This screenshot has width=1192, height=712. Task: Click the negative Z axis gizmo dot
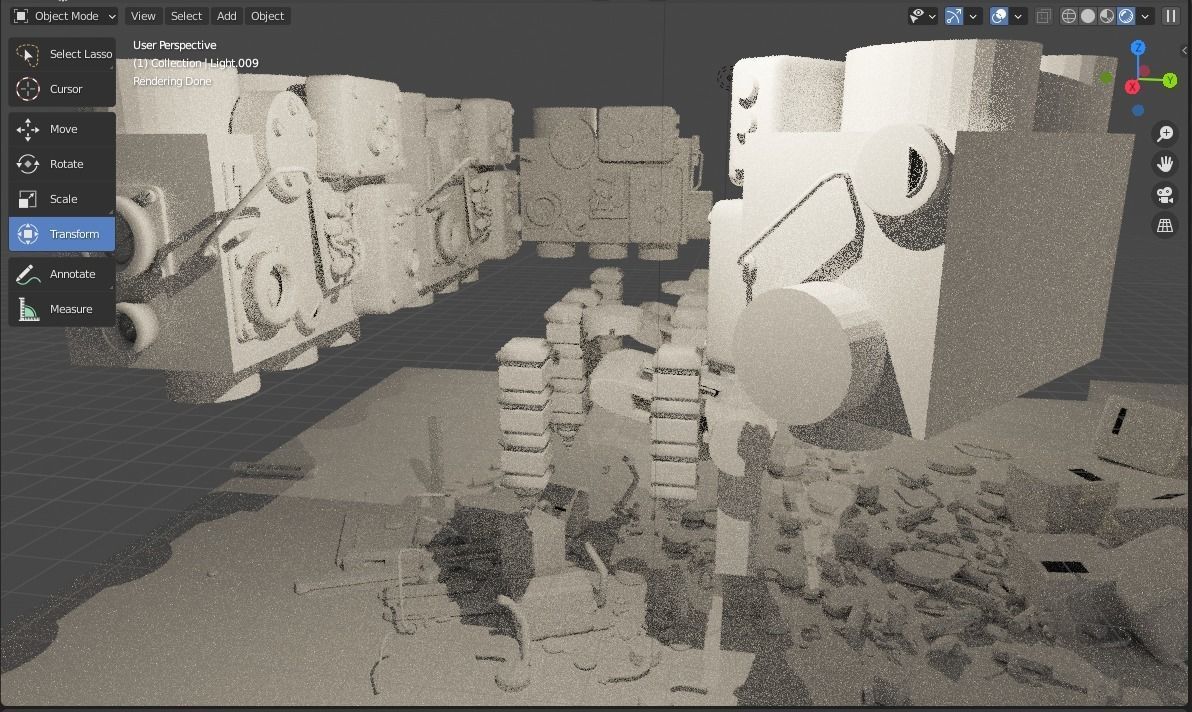click(1138, 110)
